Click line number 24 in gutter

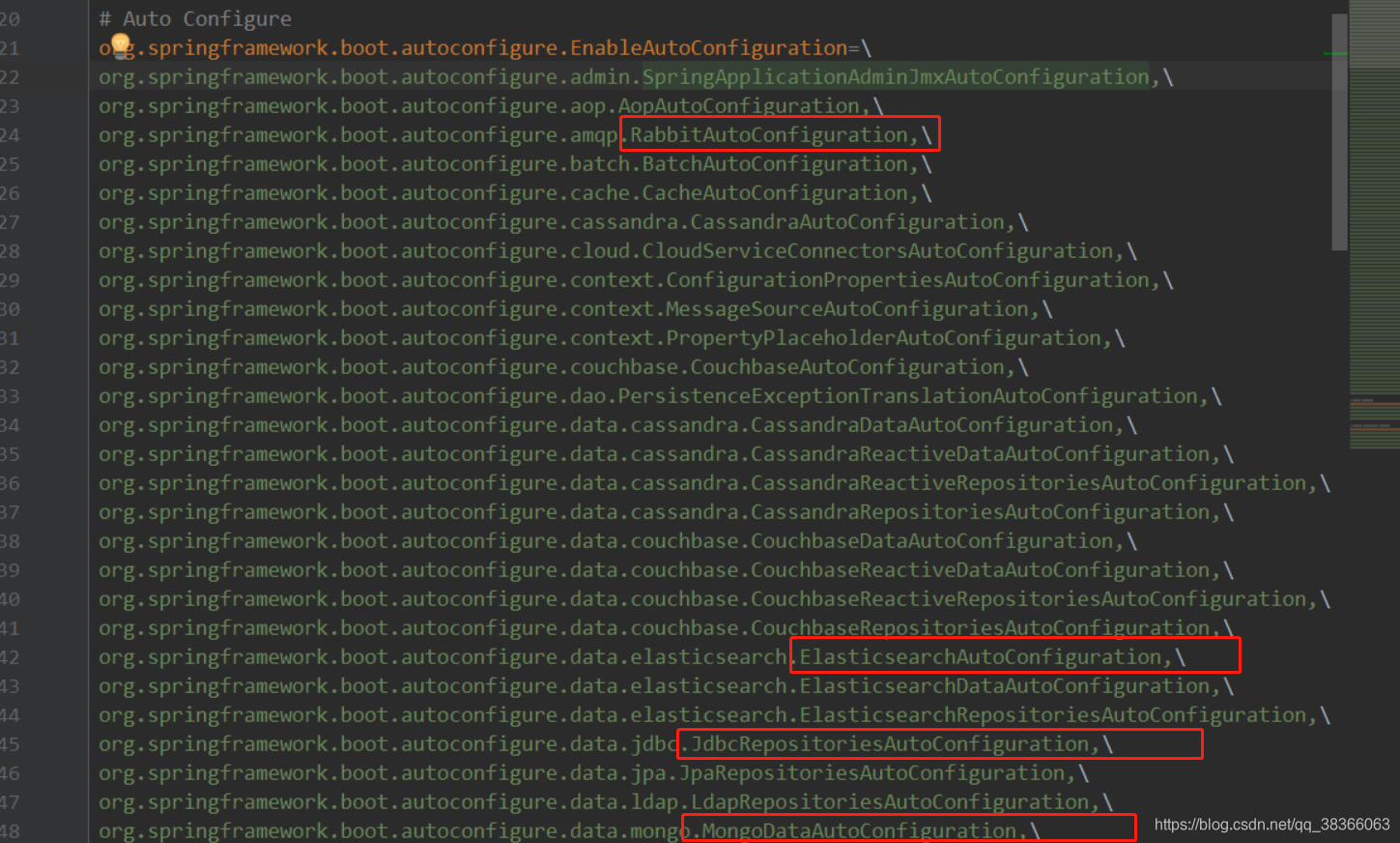click(10, 134)
